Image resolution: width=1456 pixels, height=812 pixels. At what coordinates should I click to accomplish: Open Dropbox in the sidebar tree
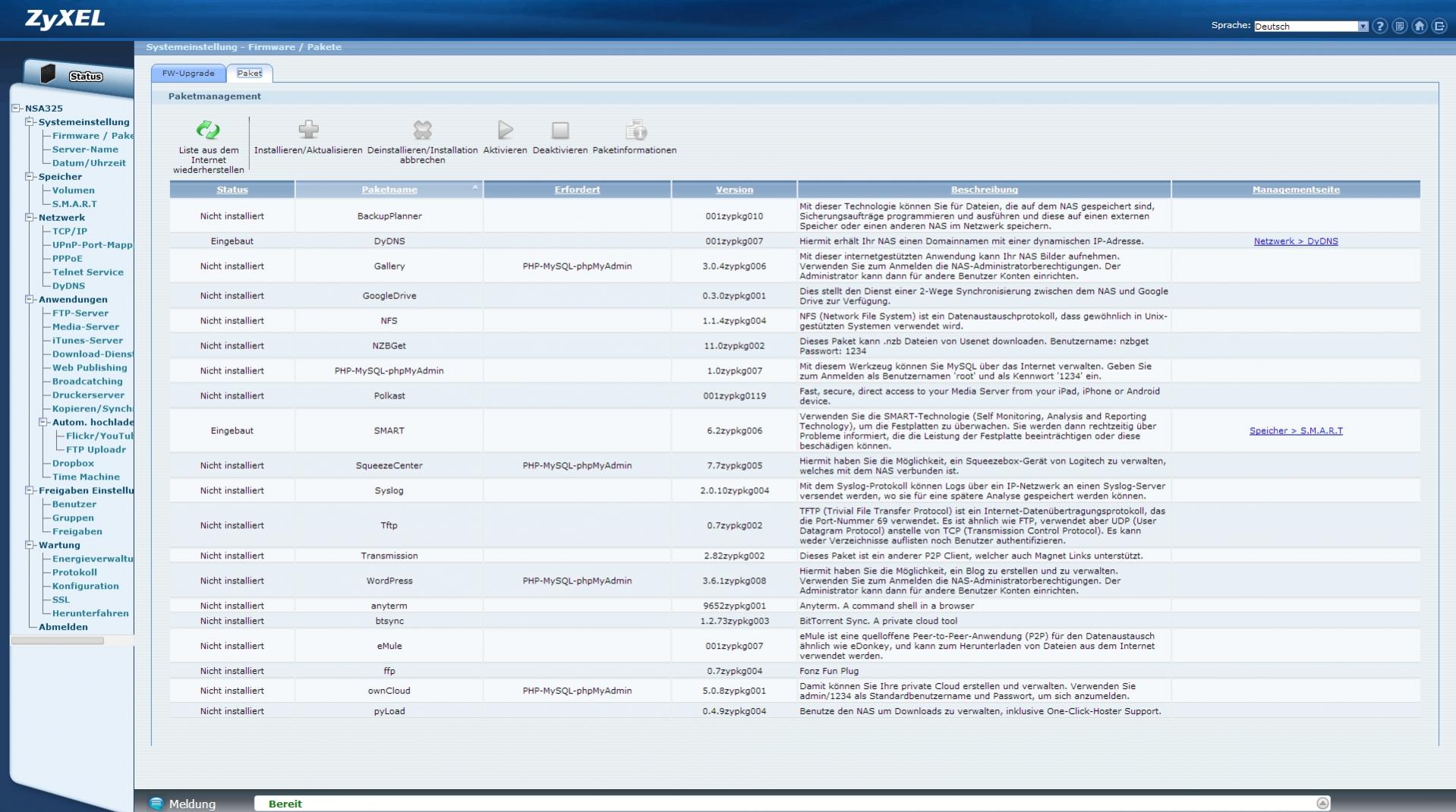[73, 464]
